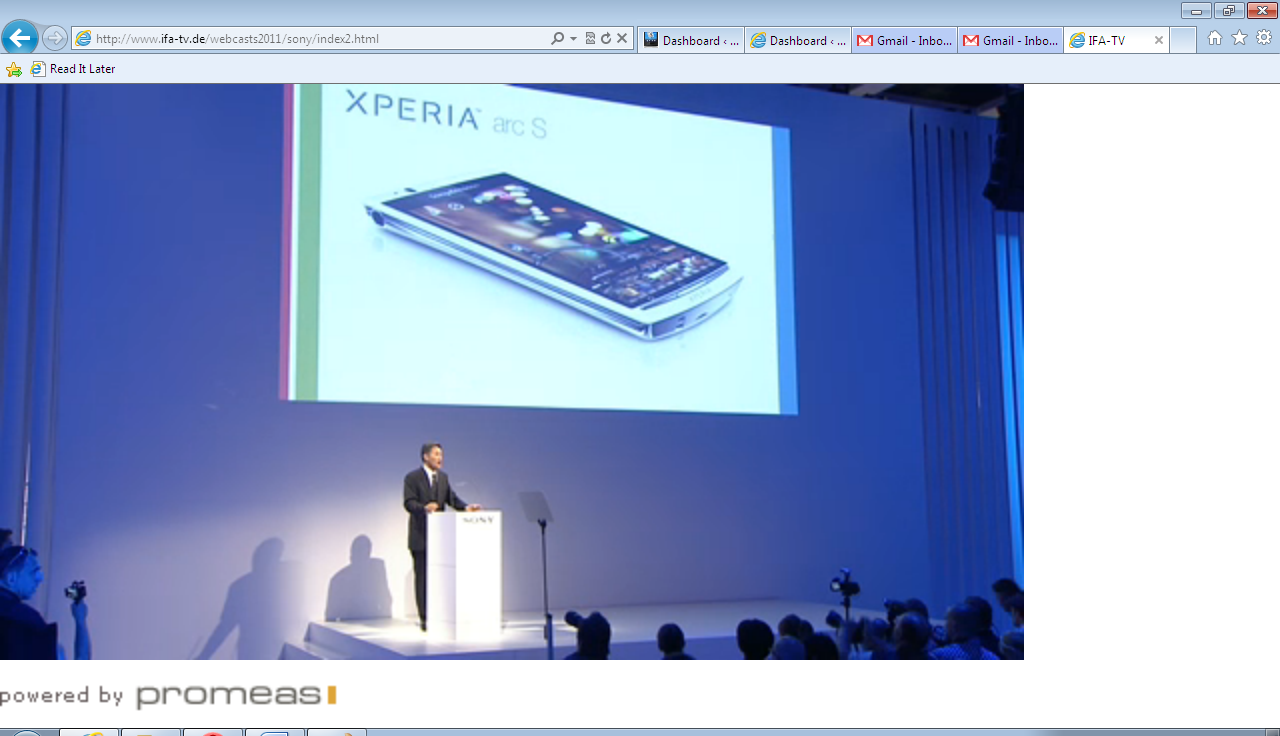Open the Favorites star icon
This screenshot has height=736, width=1280.
point(1239,38)
